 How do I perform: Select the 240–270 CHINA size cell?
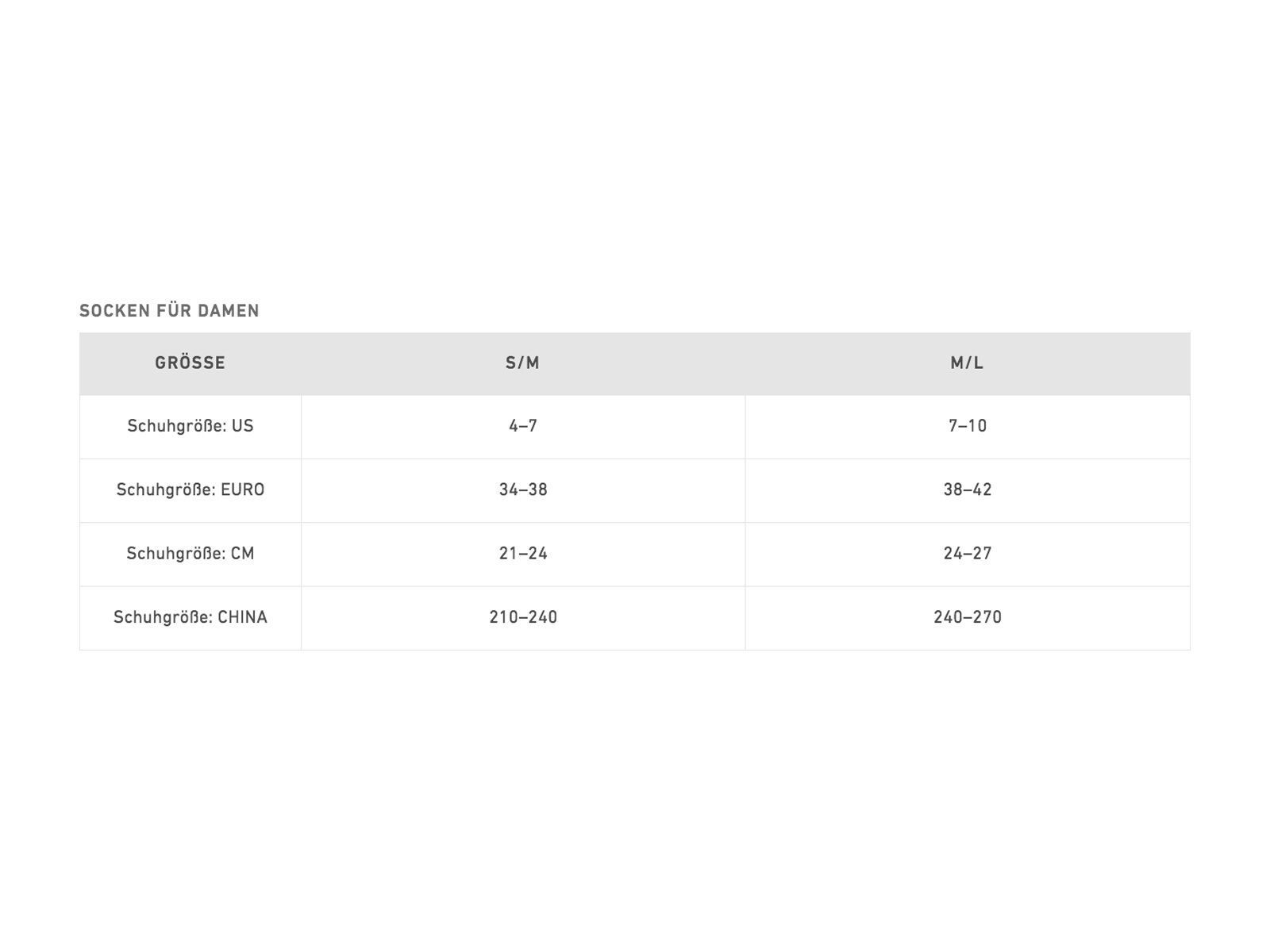click(x=968, y=617)
